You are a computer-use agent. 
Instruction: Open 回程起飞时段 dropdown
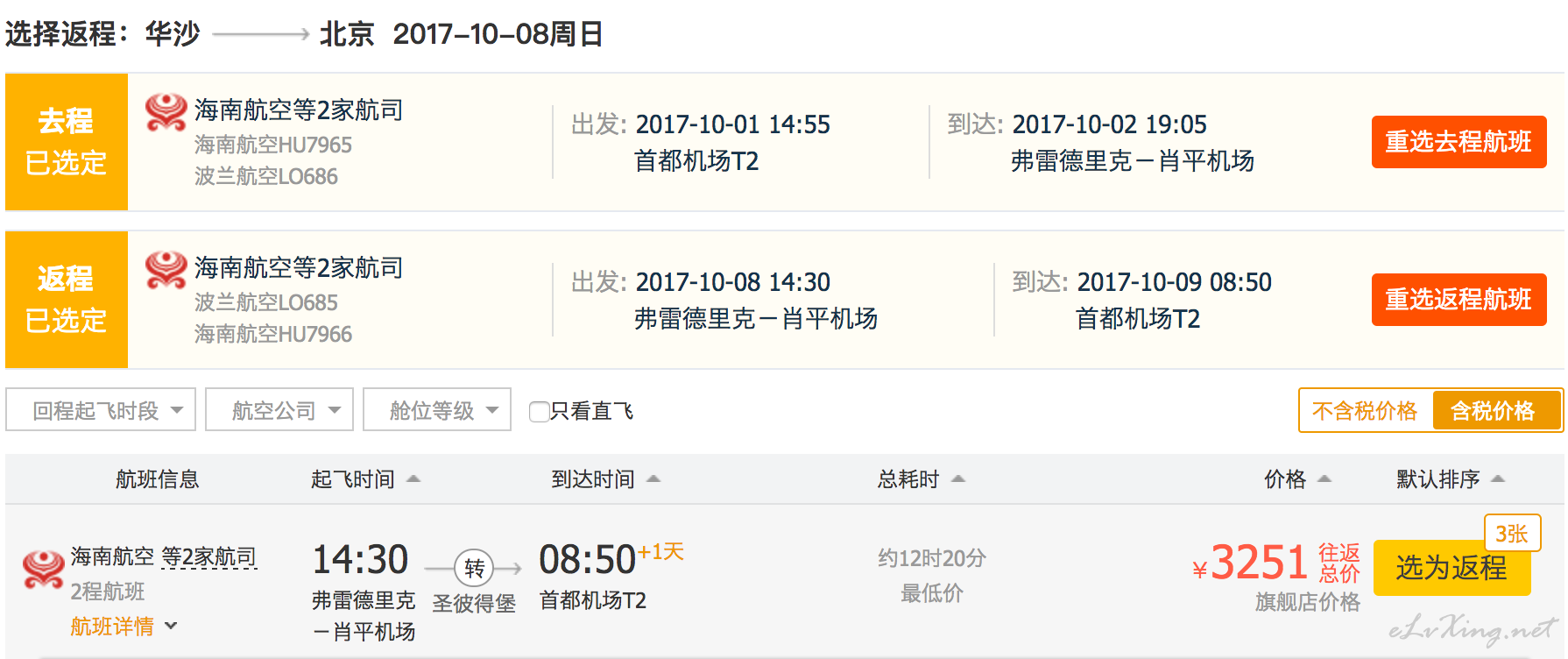(x=101, y=409)
